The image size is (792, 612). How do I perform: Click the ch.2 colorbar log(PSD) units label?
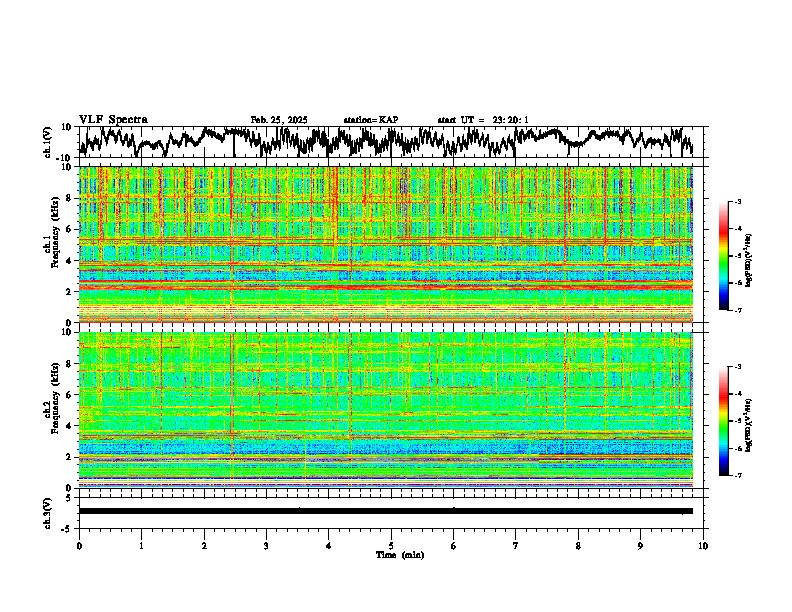coord(749,426)
